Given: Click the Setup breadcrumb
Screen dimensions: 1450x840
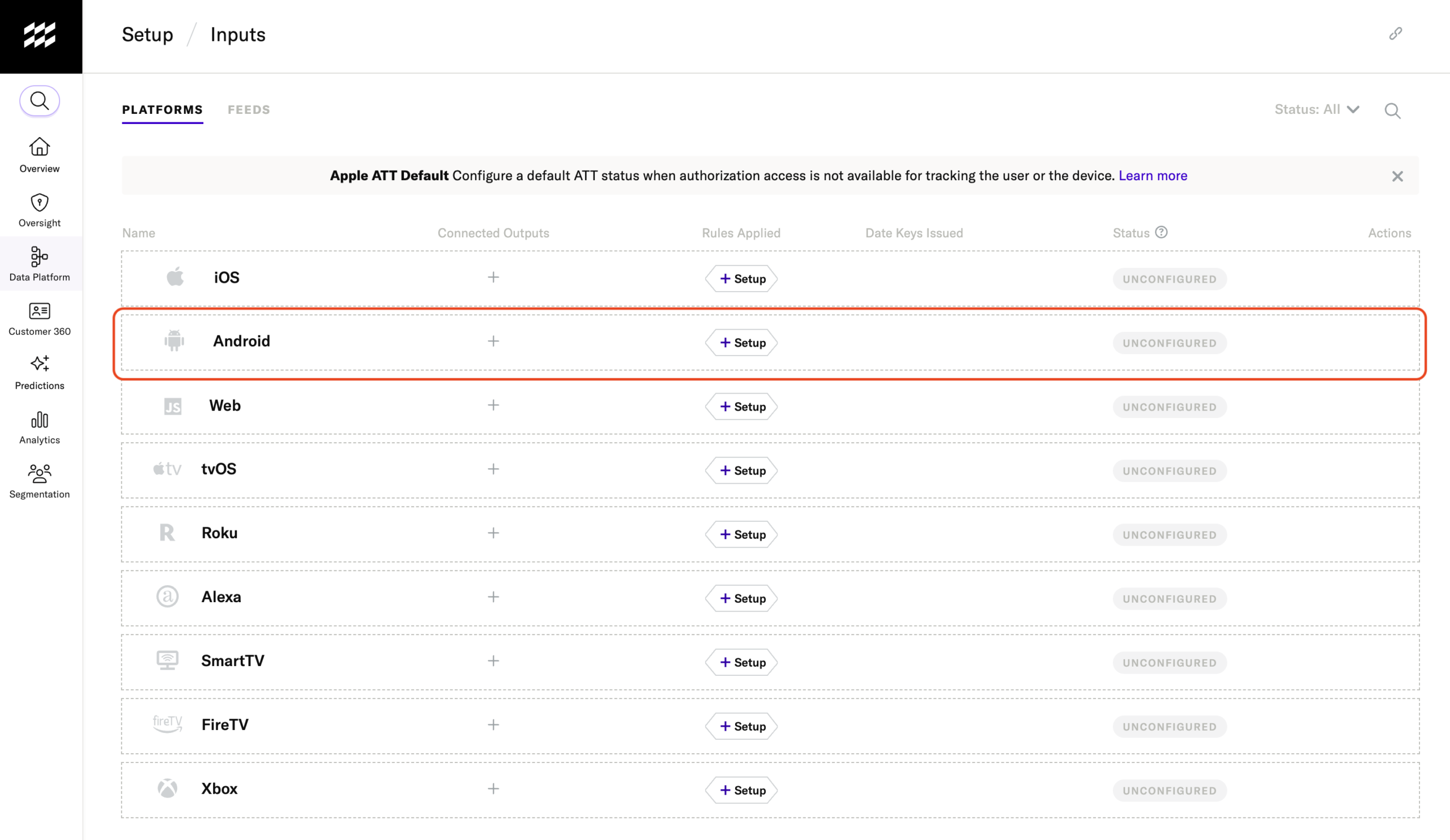Looking at the screenshot, I should click(x=147, y=35).
